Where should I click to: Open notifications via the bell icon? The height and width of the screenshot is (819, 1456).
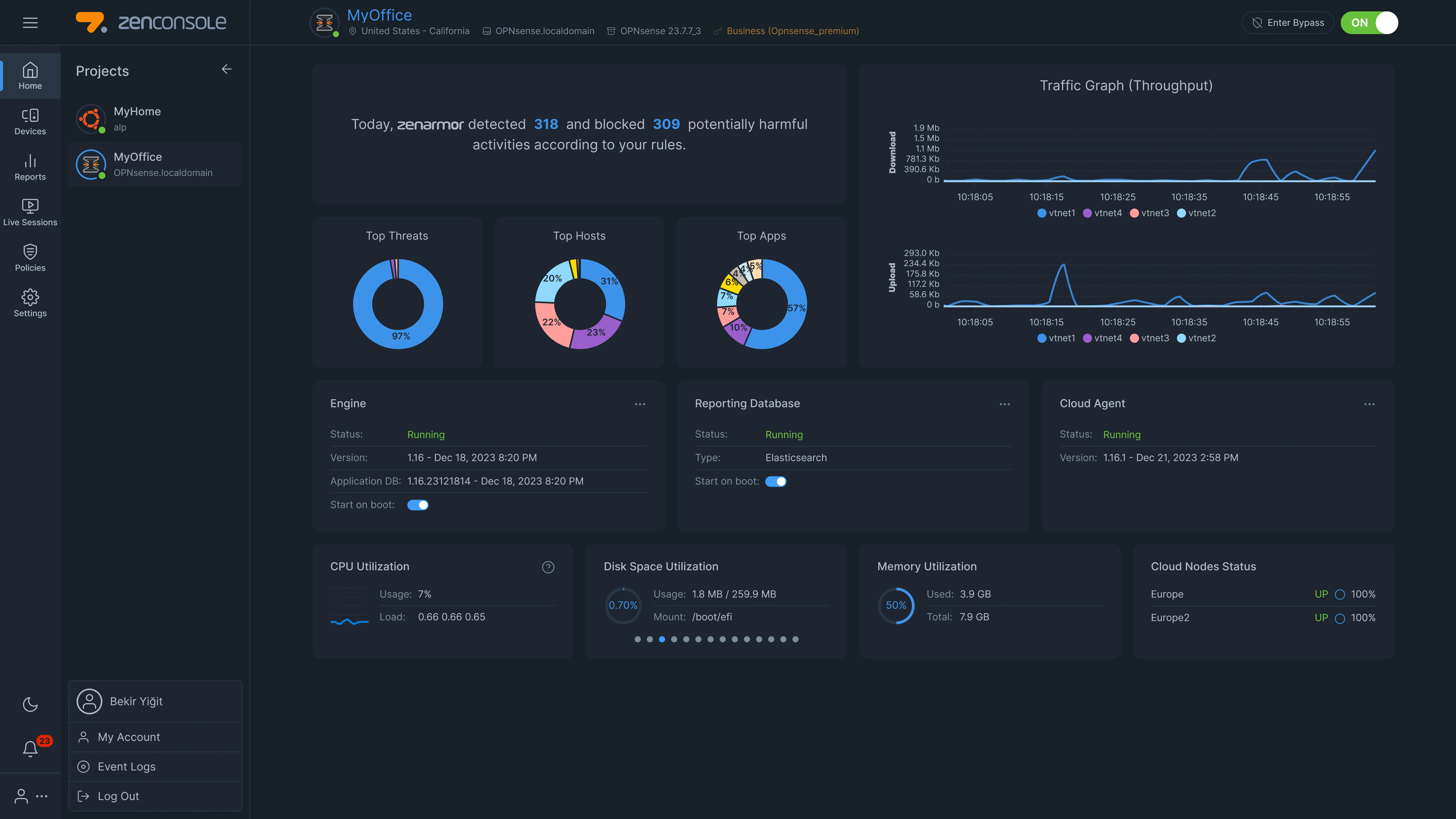tap(30, 749)
